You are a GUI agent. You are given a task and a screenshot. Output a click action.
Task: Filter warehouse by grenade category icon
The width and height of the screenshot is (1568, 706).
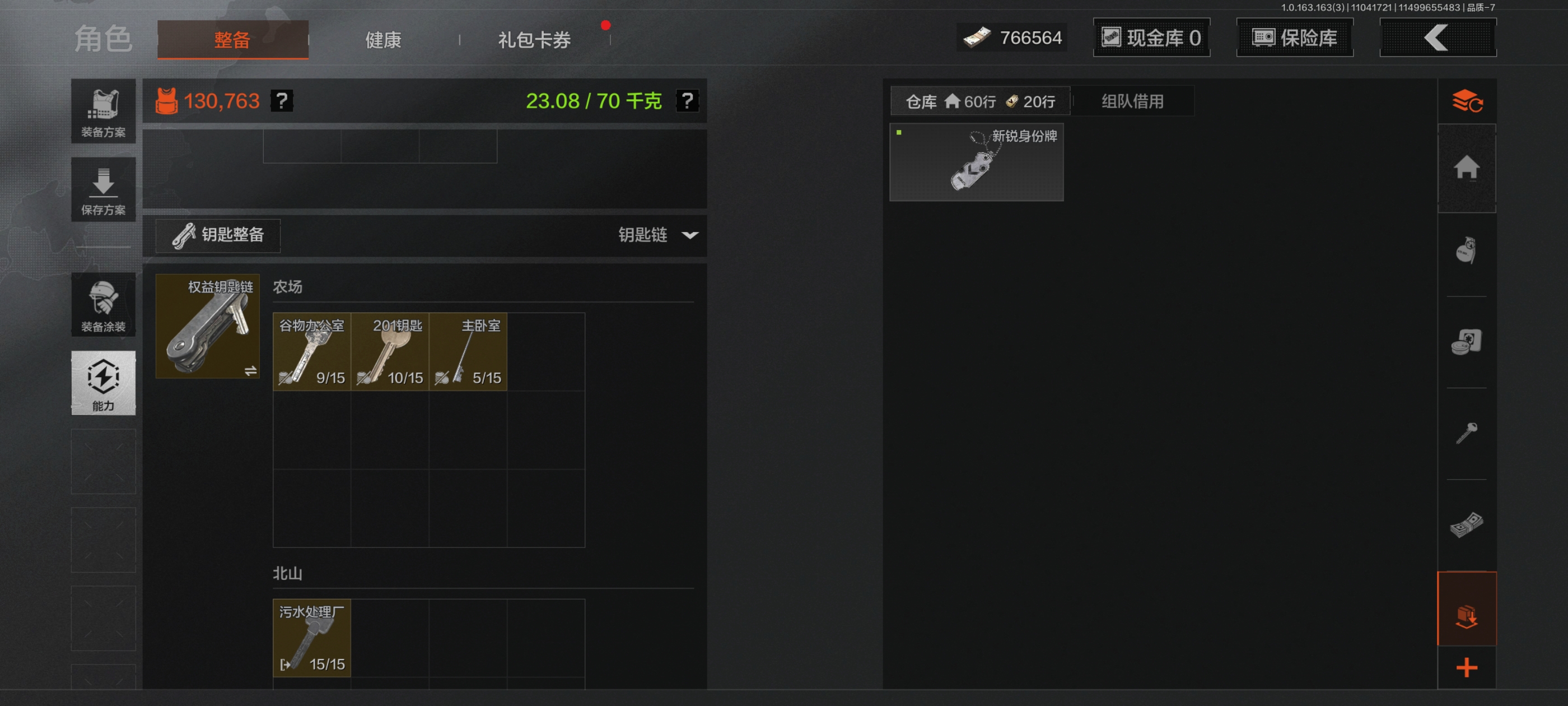pyautogui.click(x=1467, y=250)
